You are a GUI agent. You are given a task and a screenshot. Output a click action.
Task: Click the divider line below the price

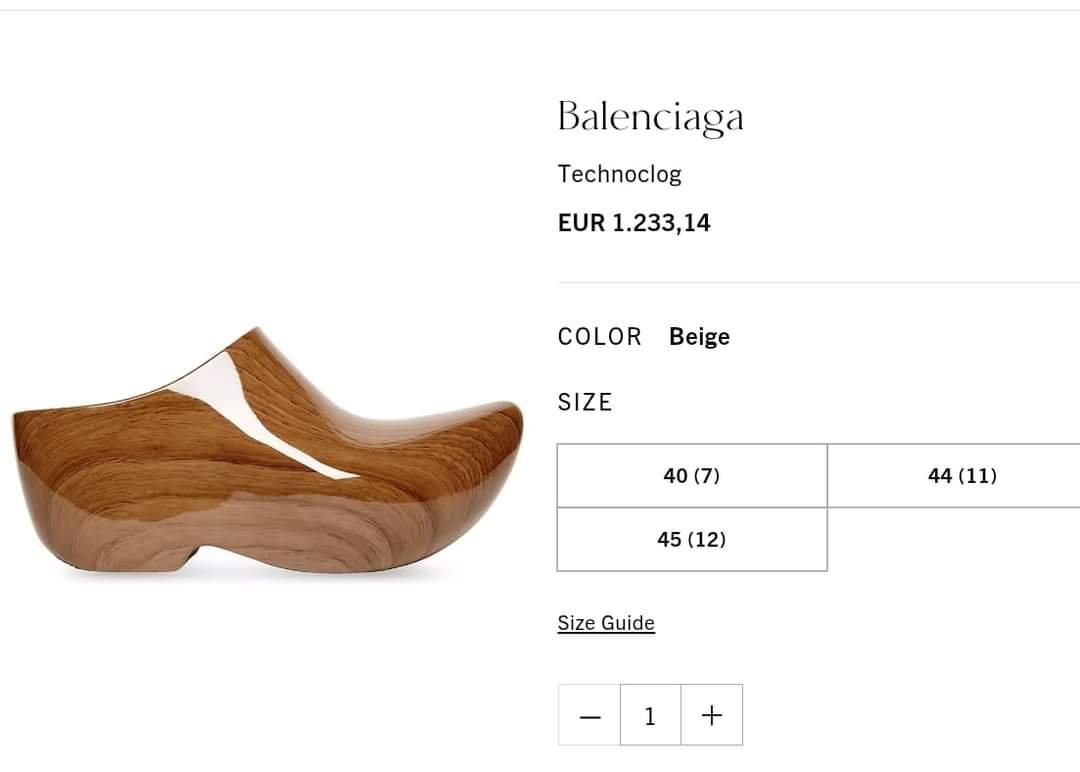[x=819, y=282]
